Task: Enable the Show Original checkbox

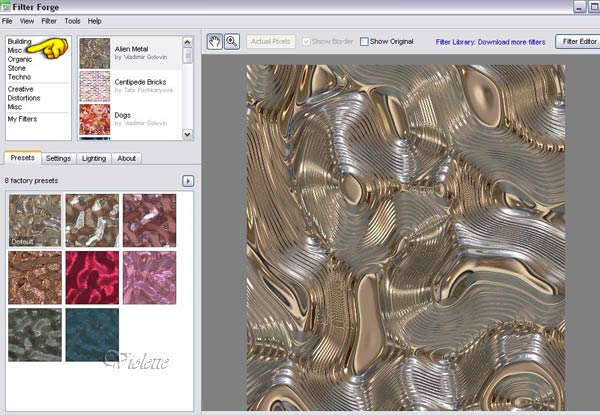Action: (x=365, y=42)
